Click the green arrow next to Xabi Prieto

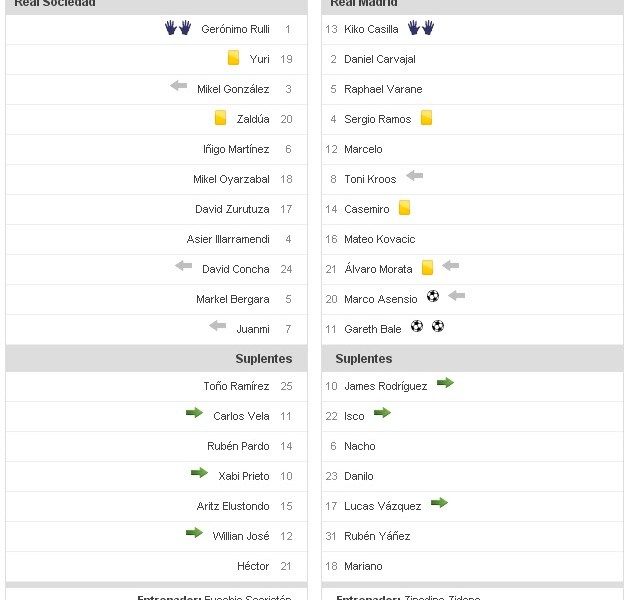click(199, 473)
